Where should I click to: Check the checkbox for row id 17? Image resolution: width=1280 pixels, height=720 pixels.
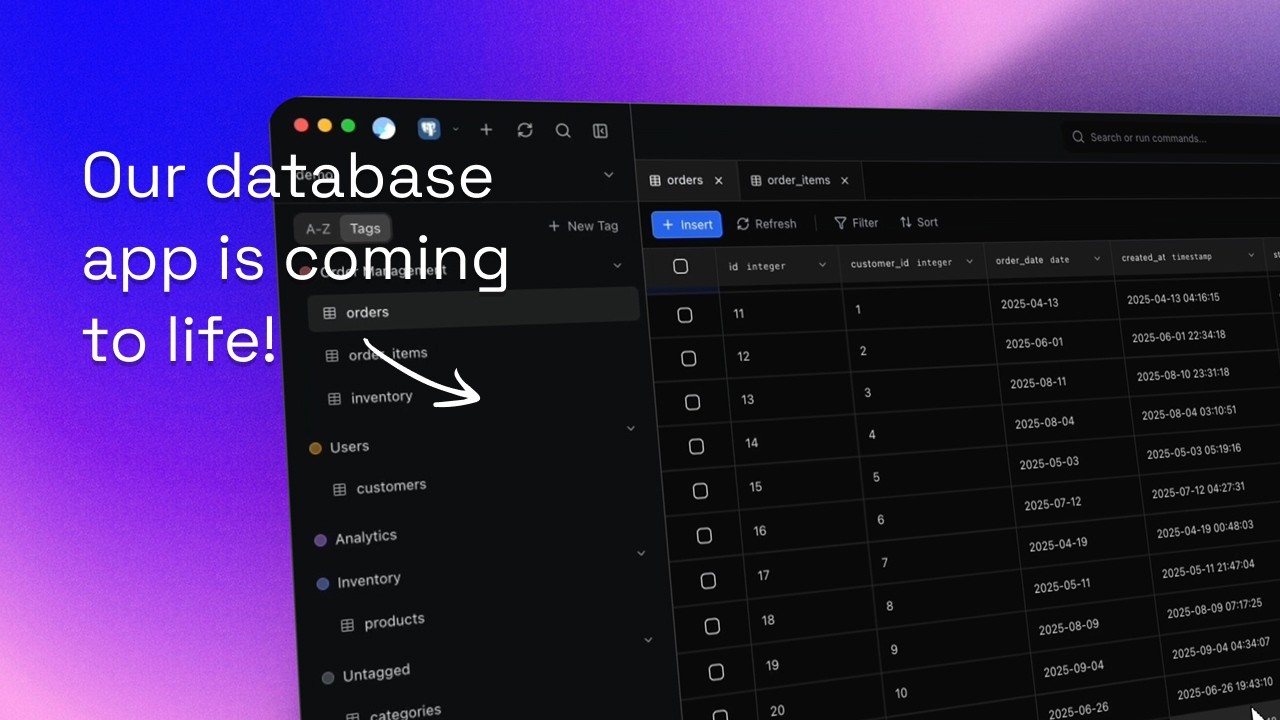click(x=708, y=580)
